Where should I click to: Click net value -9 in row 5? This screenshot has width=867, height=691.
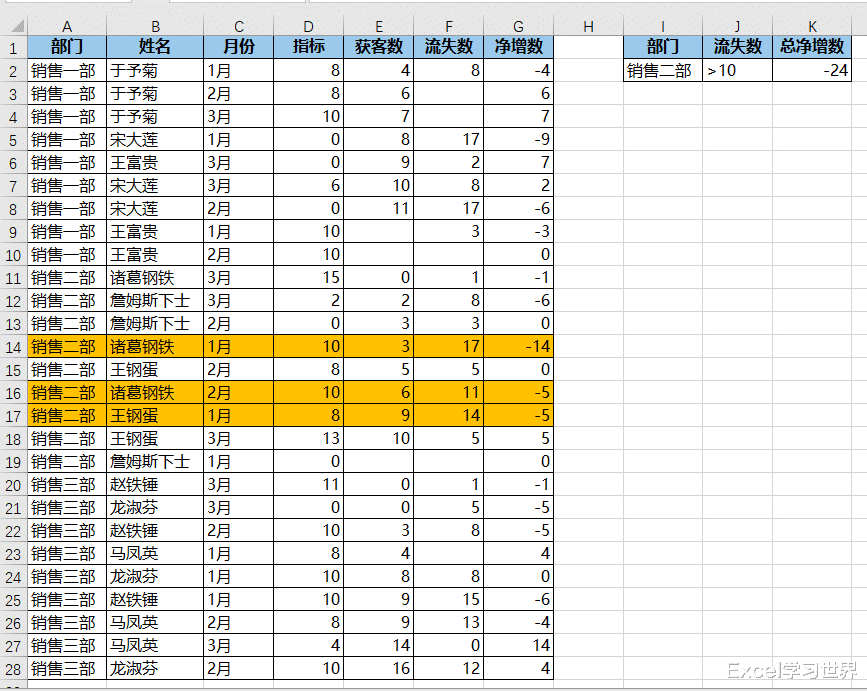(519, 139)
